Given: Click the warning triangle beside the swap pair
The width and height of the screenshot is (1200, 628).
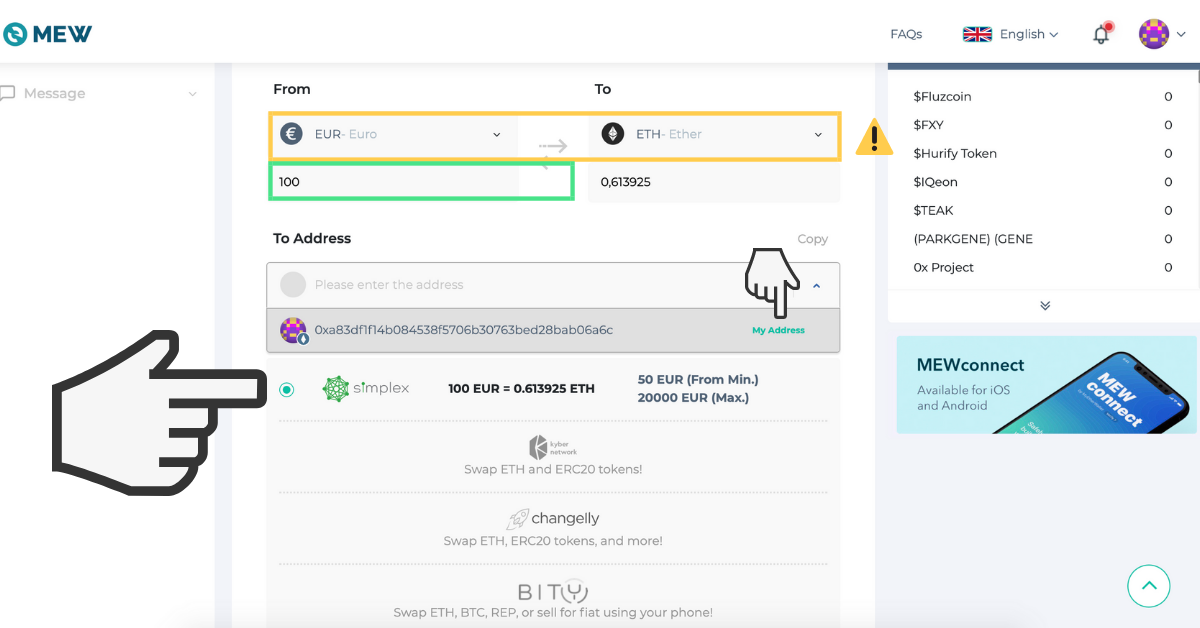Looking at the screenshot, I should point(875,137).
